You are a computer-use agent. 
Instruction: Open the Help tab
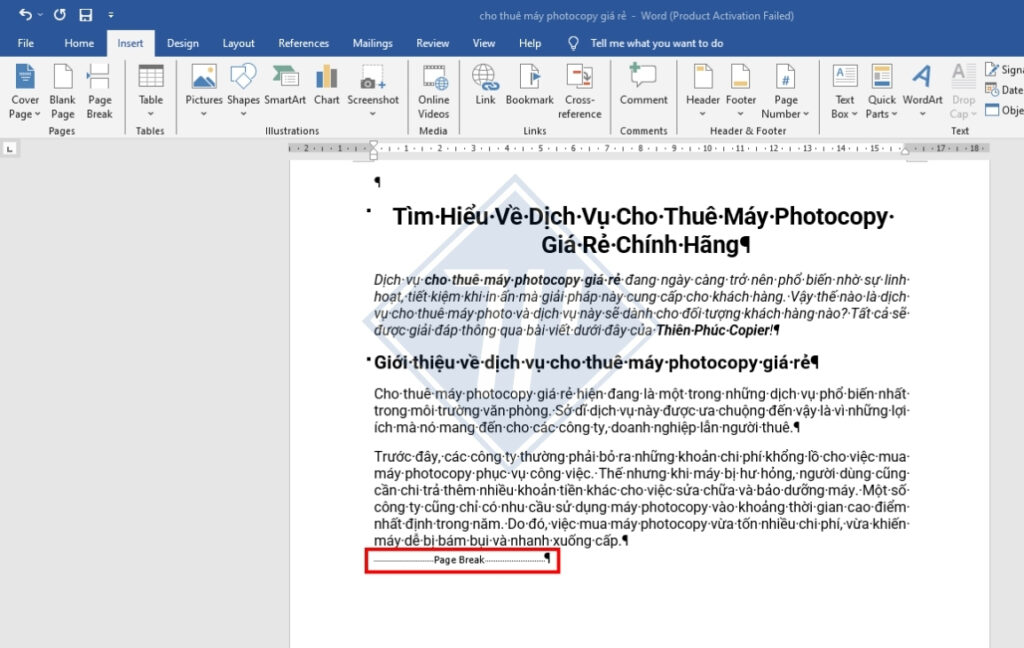pyautogui.click(x=530, y=43)
